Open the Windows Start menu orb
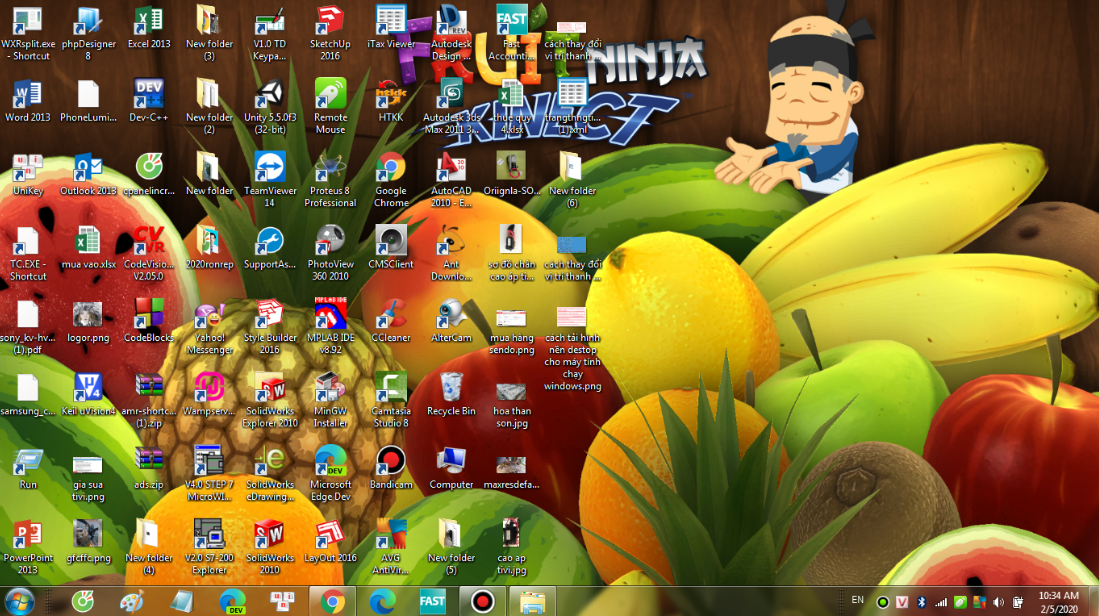The width and height of the screenshot is (1099, 616). click(19, 601)
